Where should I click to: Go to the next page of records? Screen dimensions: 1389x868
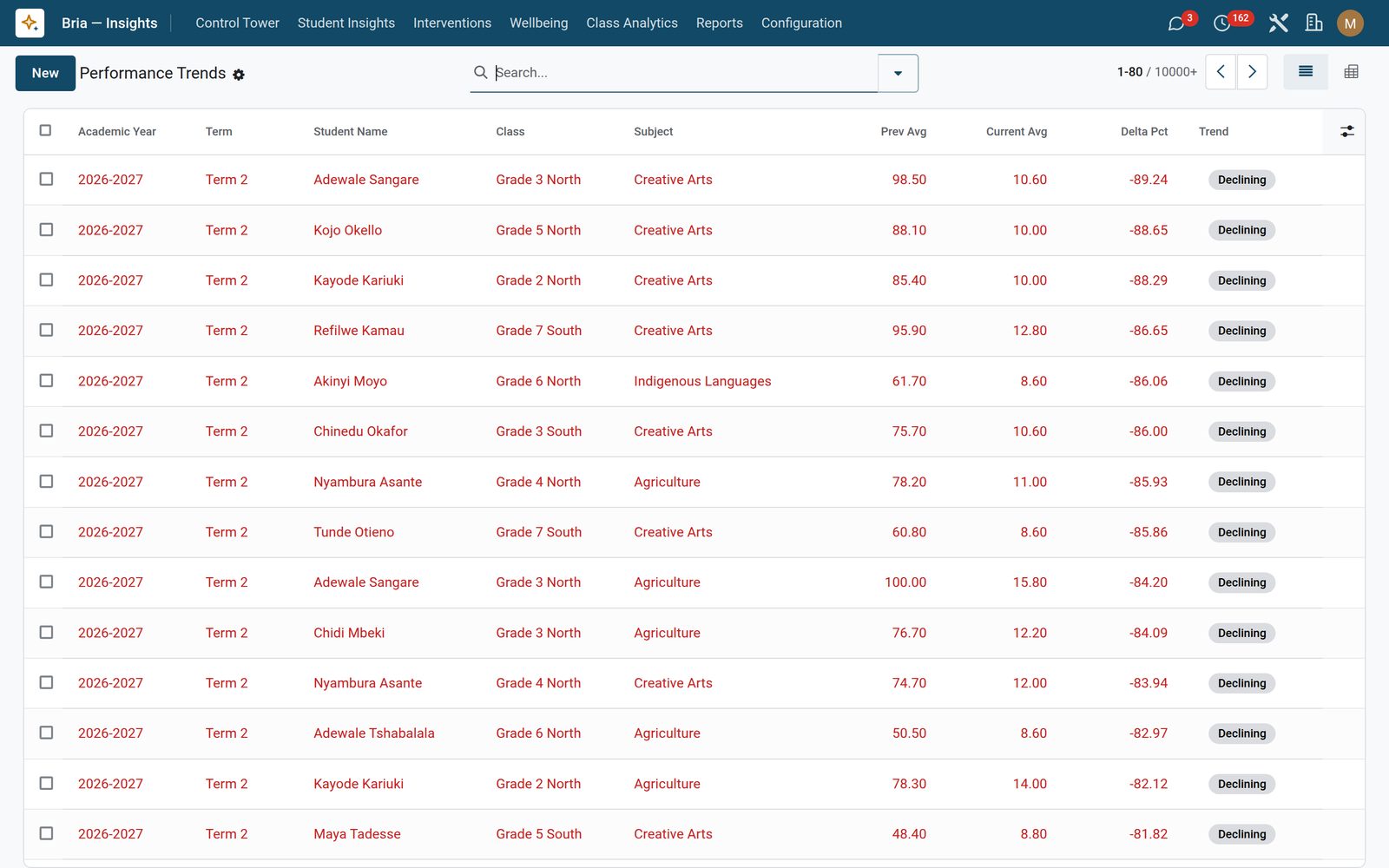point(1252,72)
